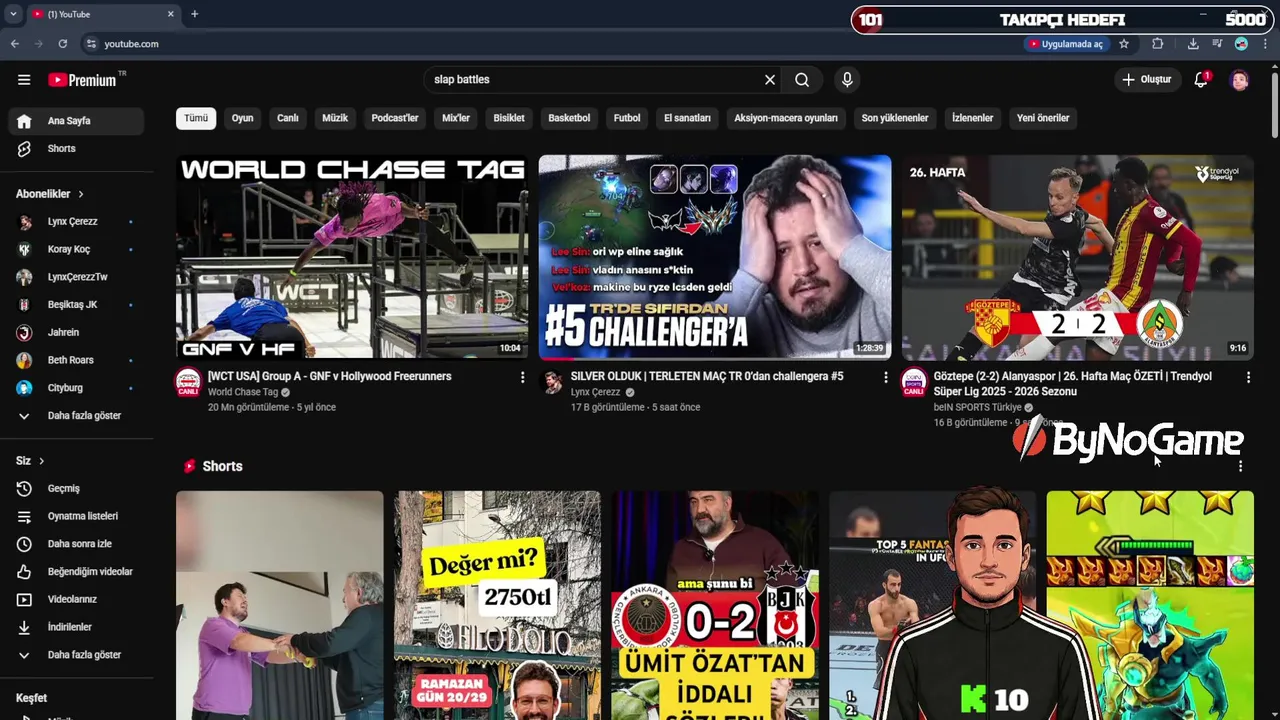Viewport: 1280px width, 720px height.
Task: Open Beğendiğim videolar
Action: point(77,572)
